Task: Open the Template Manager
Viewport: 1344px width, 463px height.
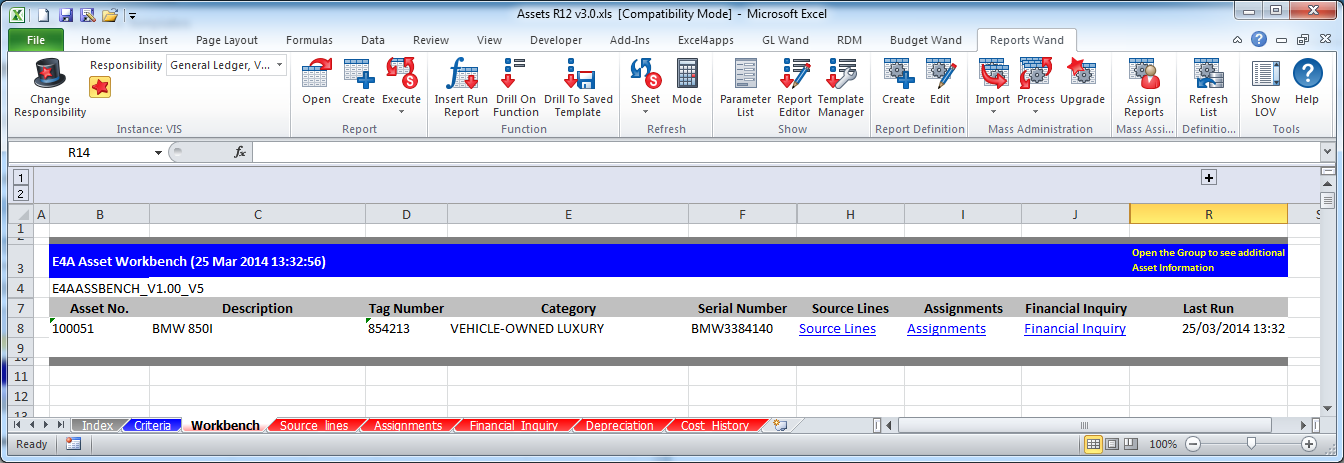Action: (840, 74)
